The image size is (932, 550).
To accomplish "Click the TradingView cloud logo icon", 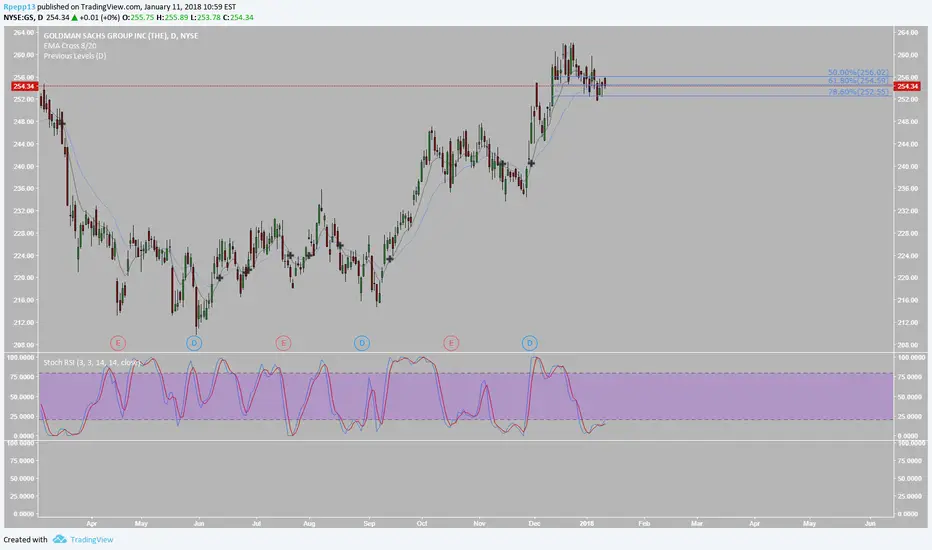I will [x=59, y=539].
